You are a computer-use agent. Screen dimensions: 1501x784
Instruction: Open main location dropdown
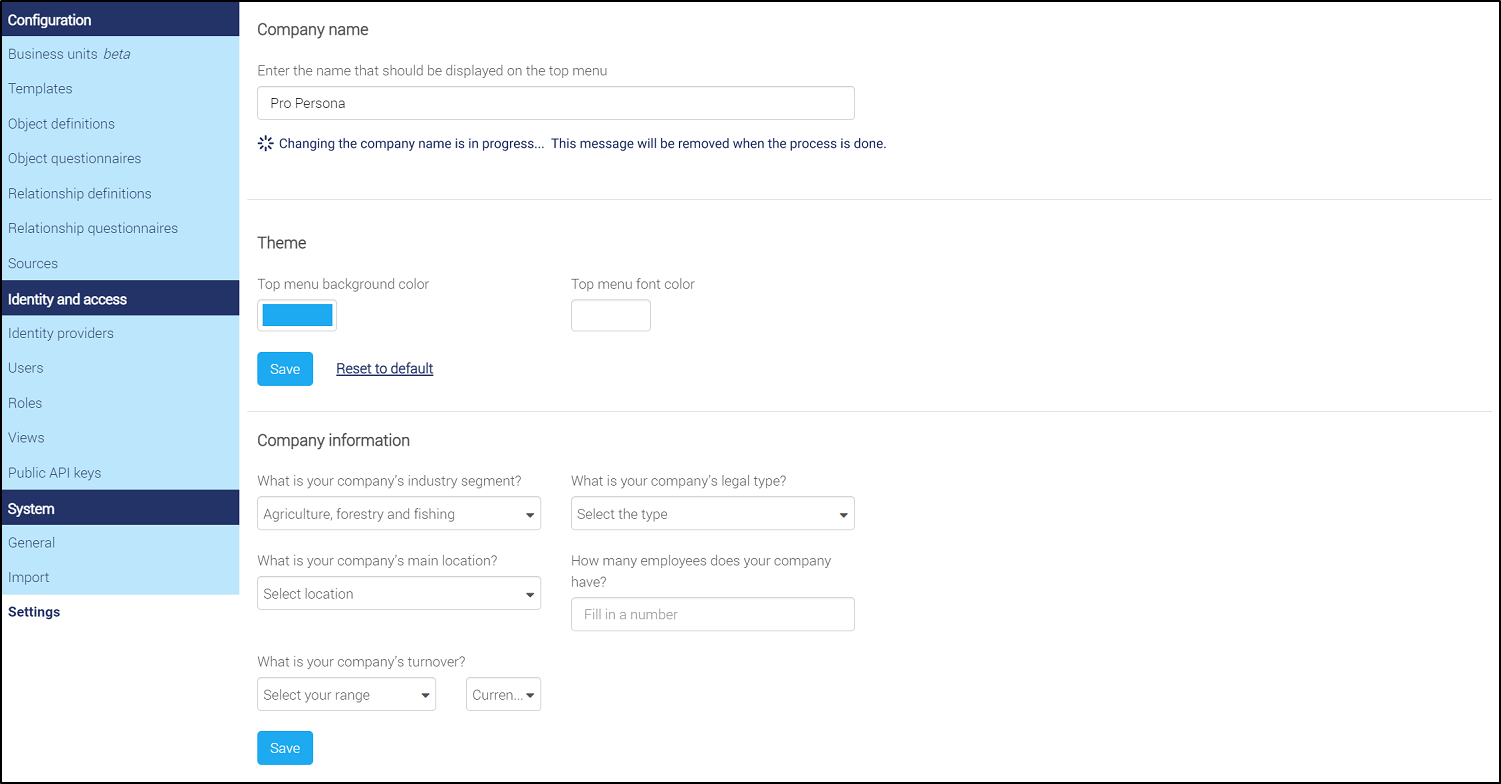click(x=399, y=594)
